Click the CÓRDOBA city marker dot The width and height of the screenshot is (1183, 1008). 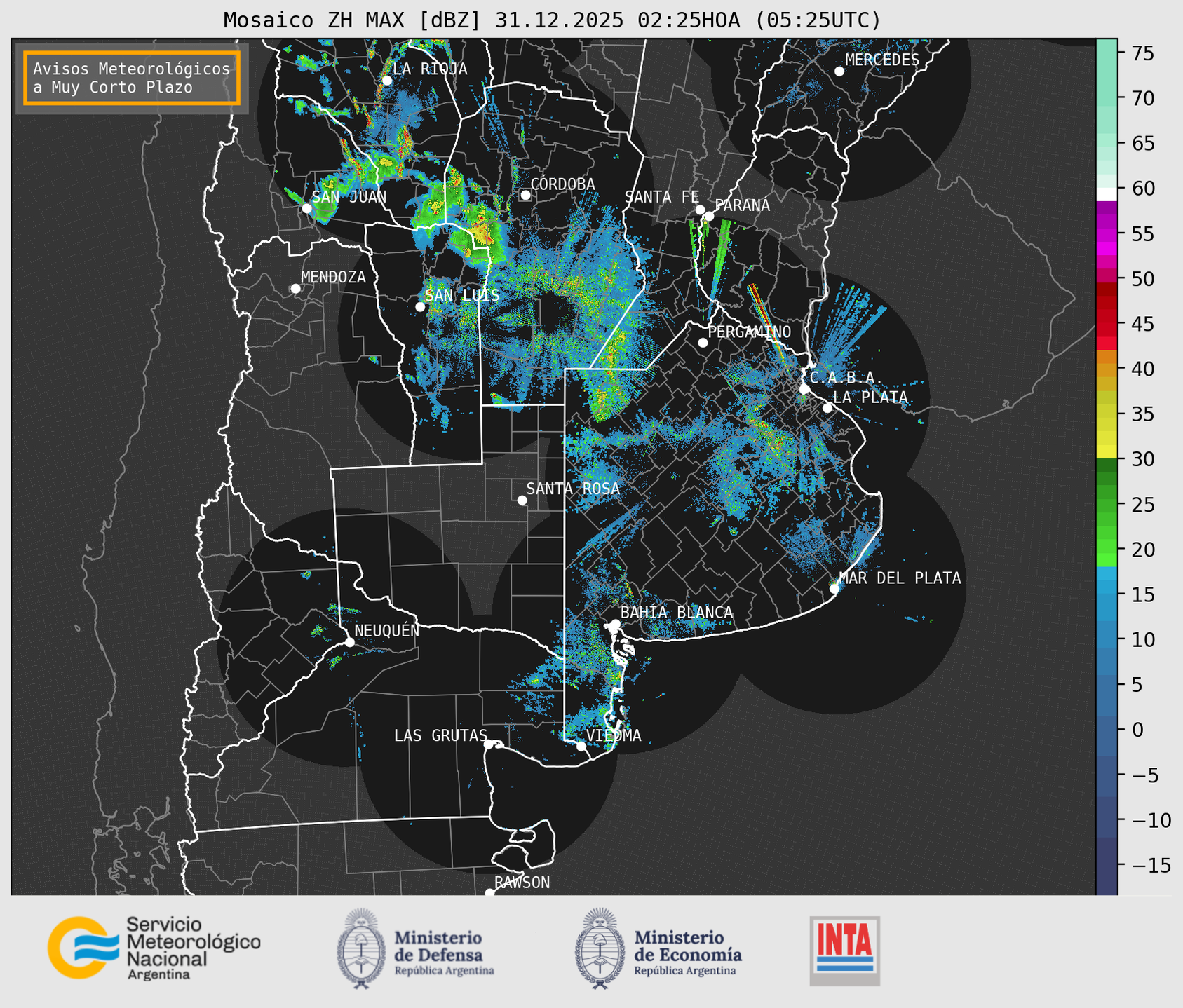coord(525,195)
